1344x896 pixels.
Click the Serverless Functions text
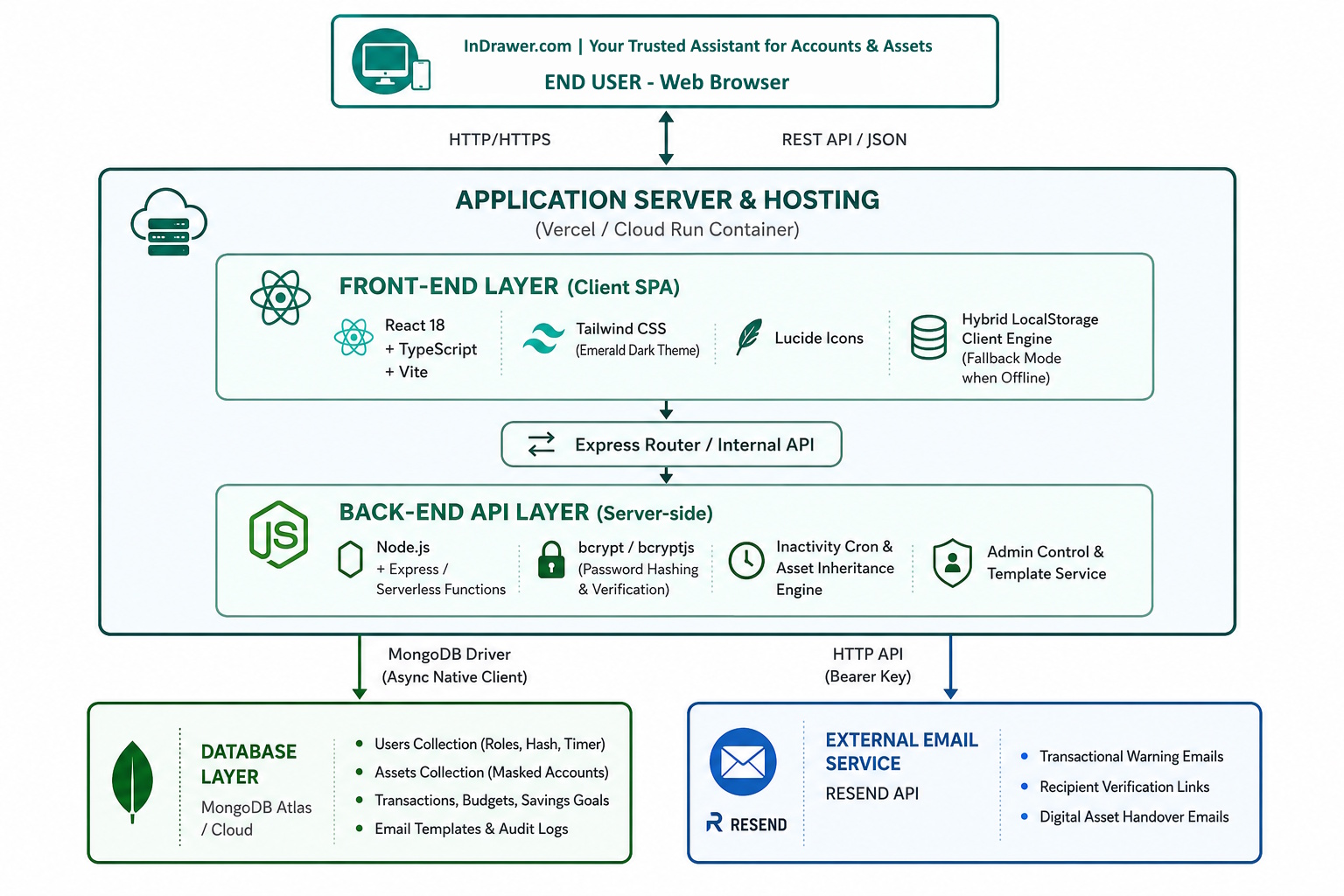441,590
